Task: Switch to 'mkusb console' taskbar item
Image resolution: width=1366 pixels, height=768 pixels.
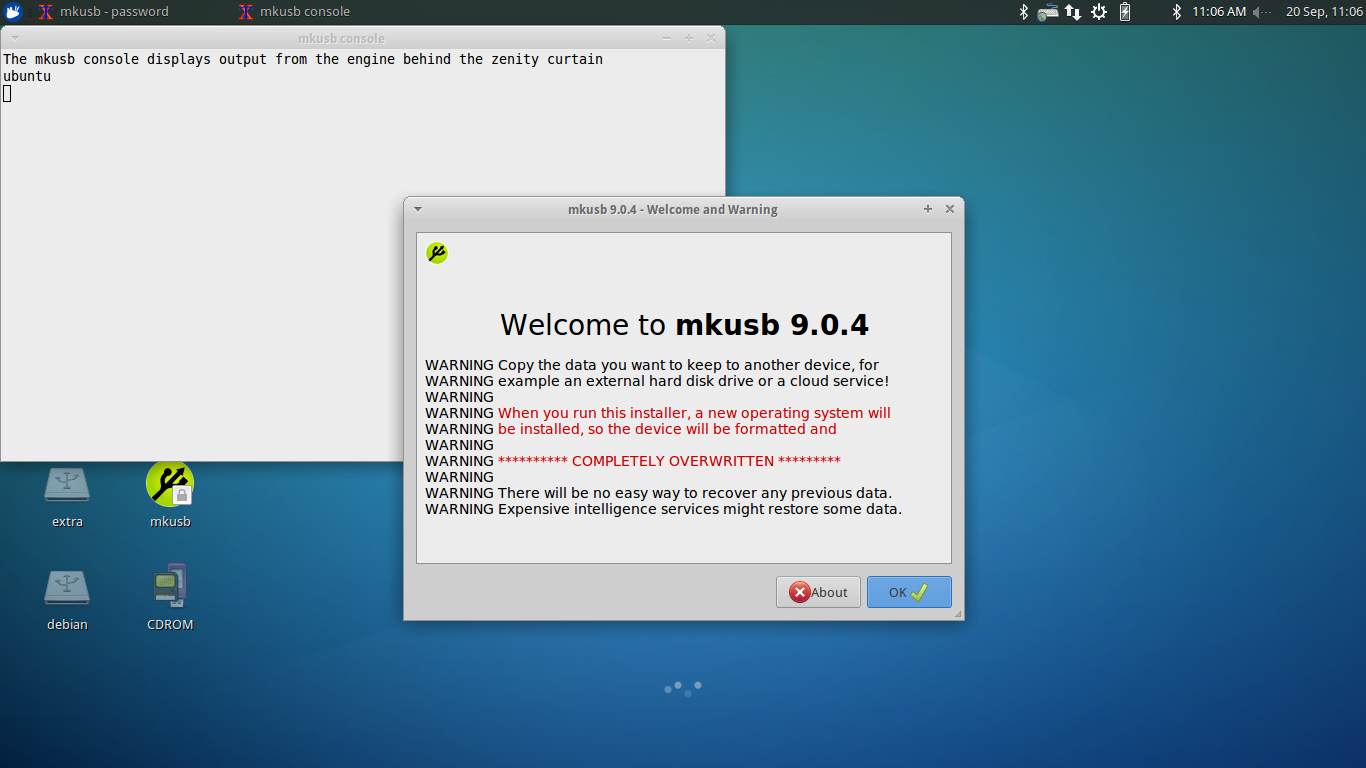Action: (294, 12)
